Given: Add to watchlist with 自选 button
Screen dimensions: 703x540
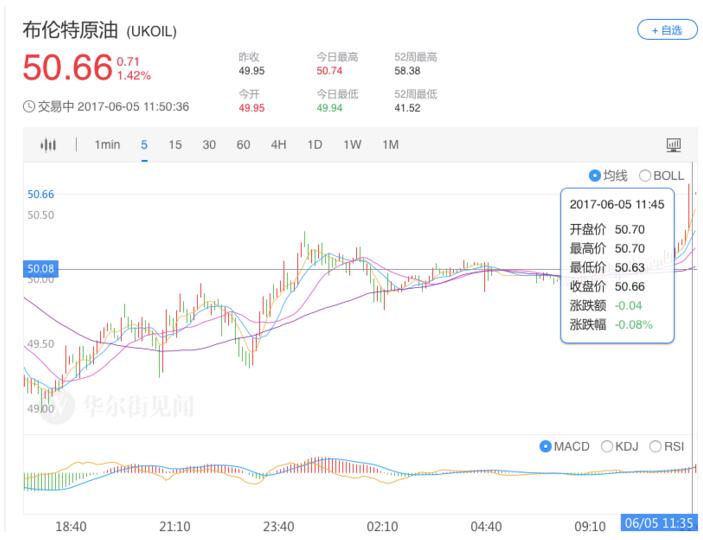Looking at the screenshot, I should click(x=667, y=30).
